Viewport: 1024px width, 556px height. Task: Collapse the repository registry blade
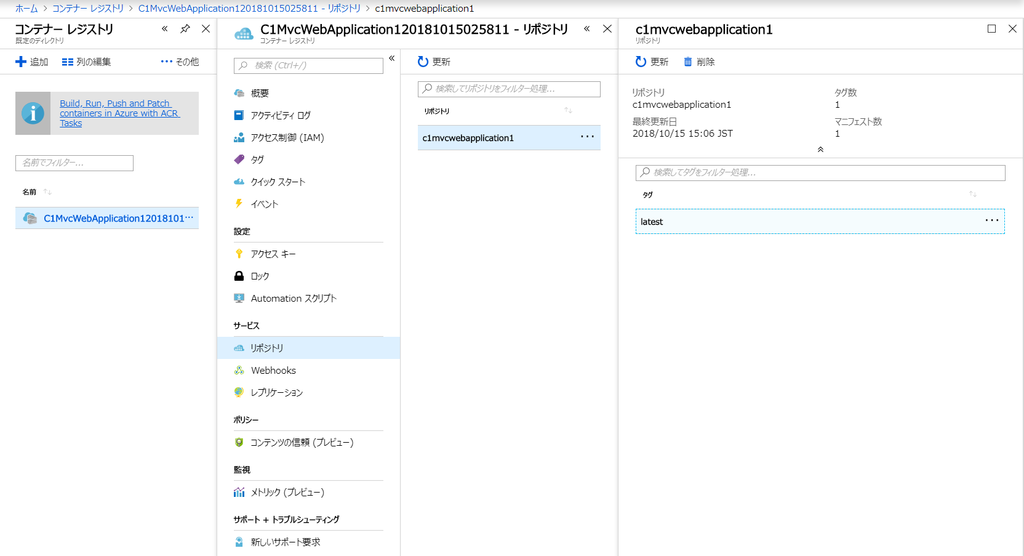[587, 29]
